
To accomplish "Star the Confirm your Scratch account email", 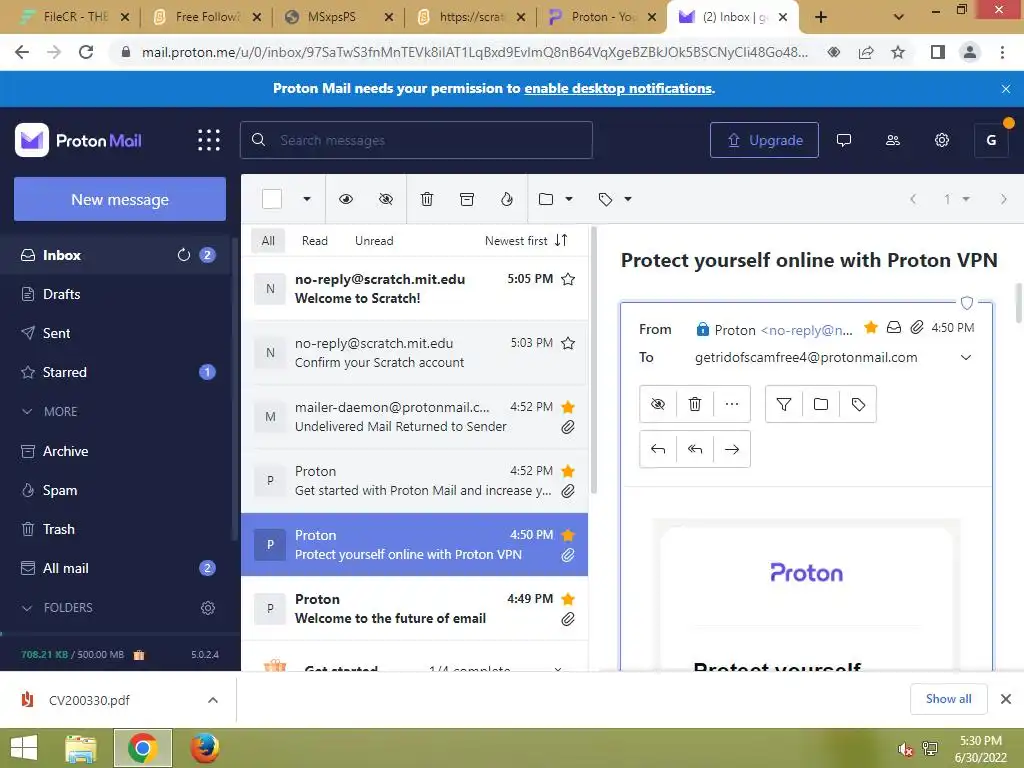I will [x=568, y=344].
